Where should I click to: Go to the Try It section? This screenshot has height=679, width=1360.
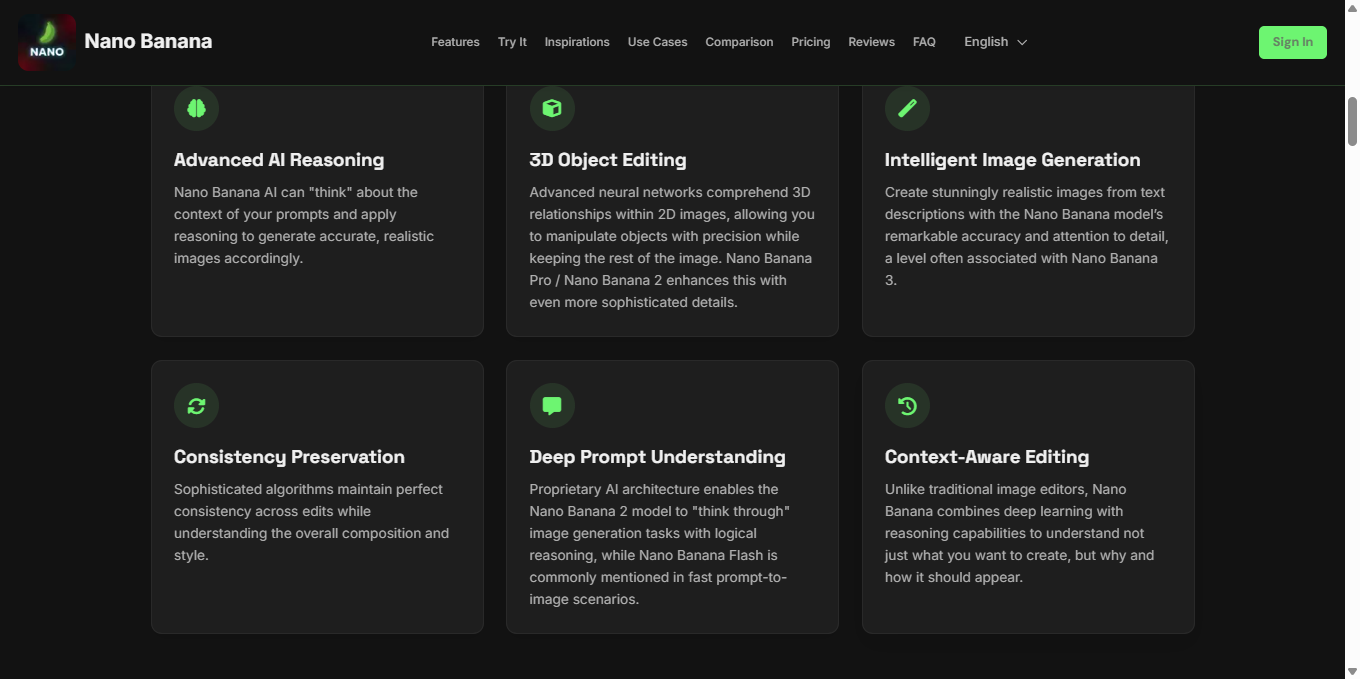coord(512,42)
